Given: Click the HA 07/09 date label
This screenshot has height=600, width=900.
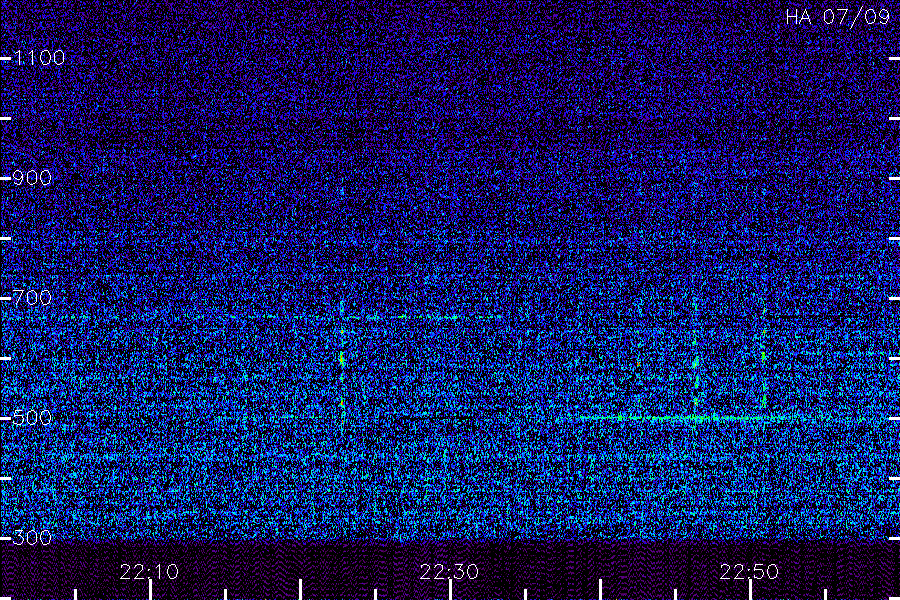Looking at the screenshot, I should tap(837, 17).
